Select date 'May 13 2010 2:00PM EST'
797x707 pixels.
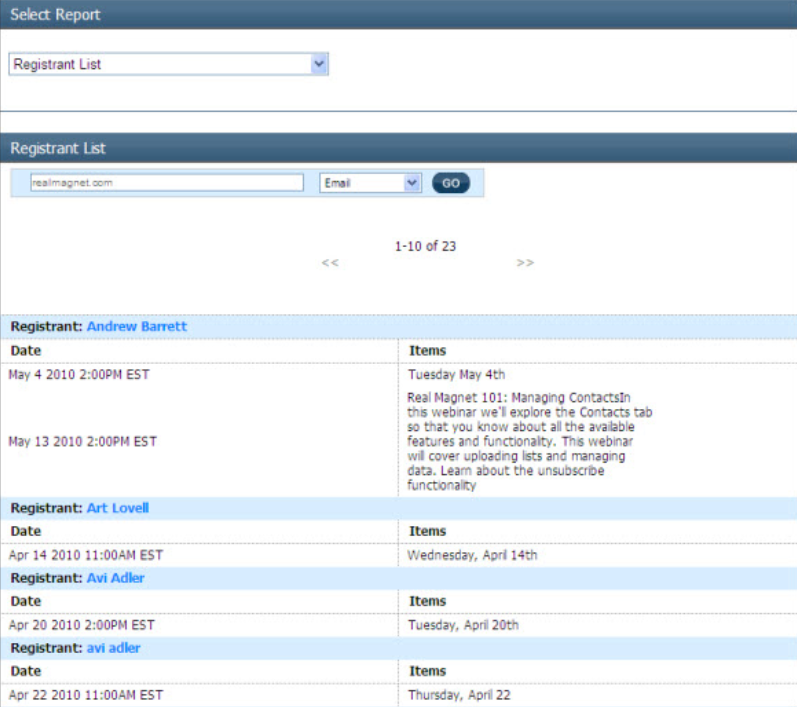click(x=82, y=441)
